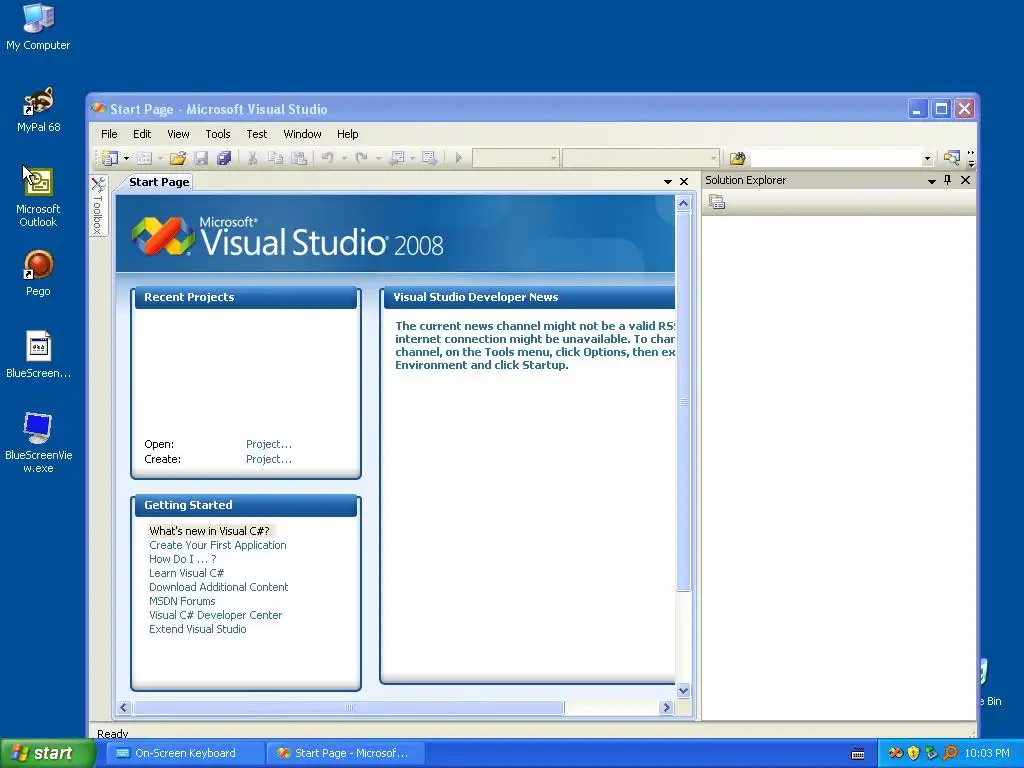
Task: Click the Redo arrow icon
Action: (x=361, y=158)
